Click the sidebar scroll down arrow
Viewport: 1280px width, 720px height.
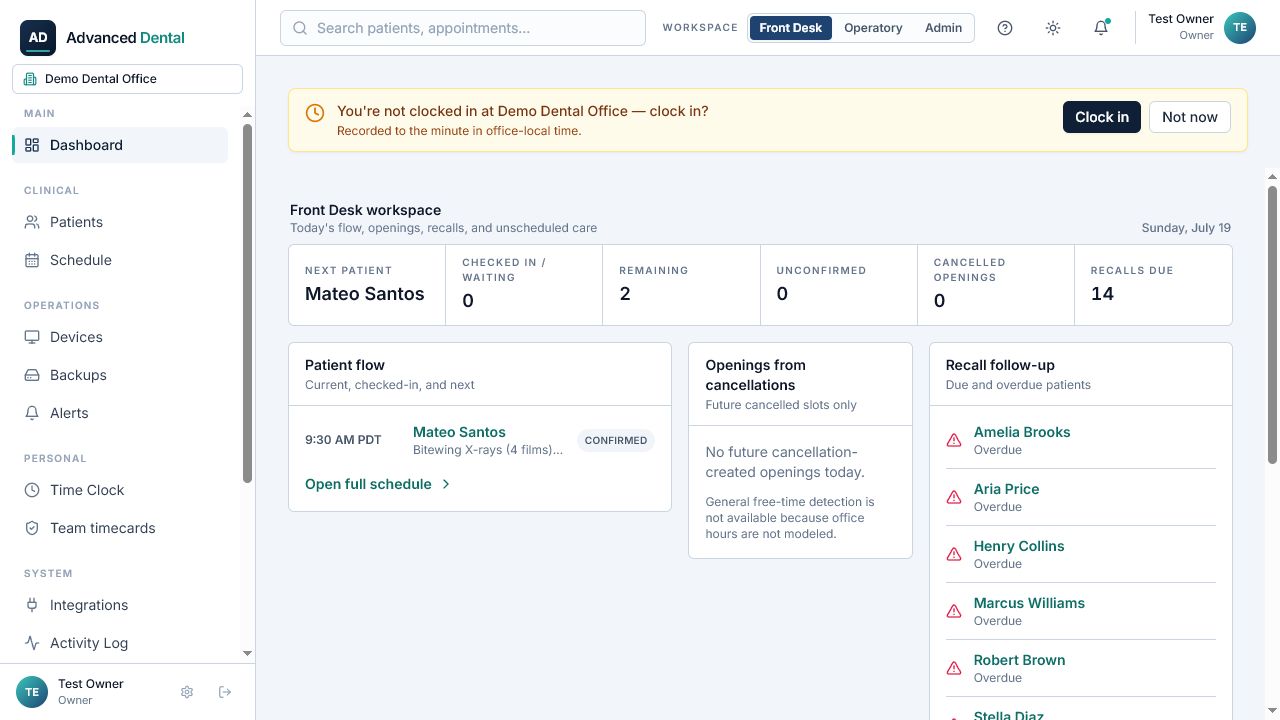pyautogui.click(x=248, y=654)
